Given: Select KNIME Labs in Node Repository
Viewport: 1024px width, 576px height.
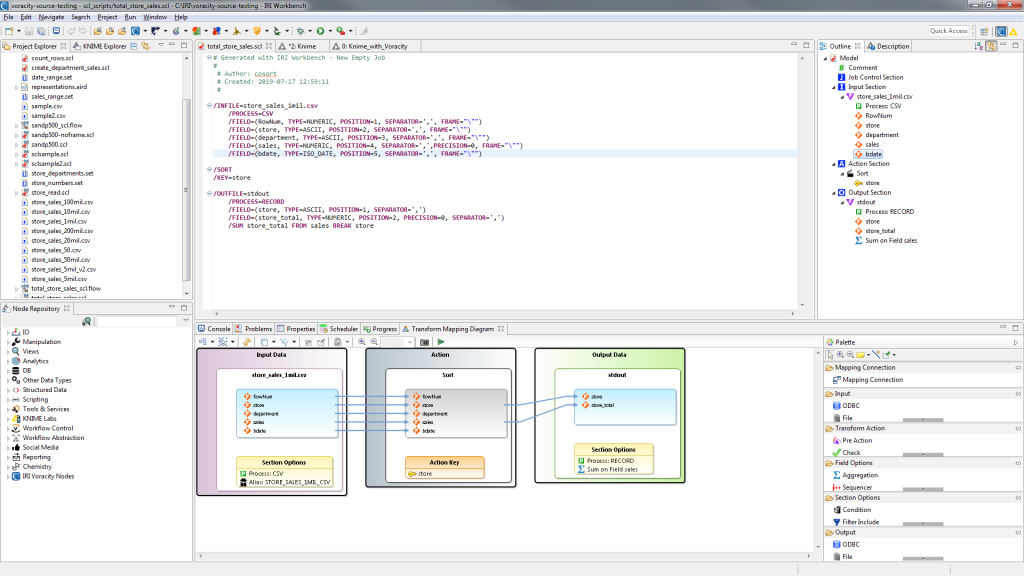Looking at the screenshot, I should [34, 419].
